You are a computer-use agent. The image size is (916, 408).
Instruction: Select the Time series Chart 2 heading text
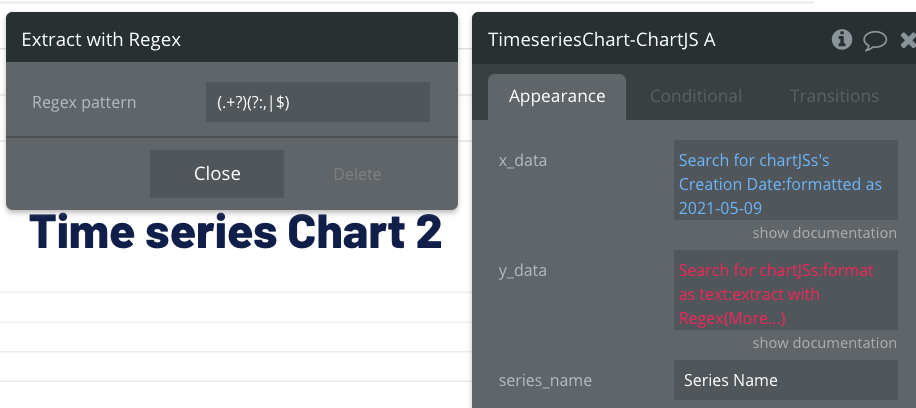coord(236,232)
